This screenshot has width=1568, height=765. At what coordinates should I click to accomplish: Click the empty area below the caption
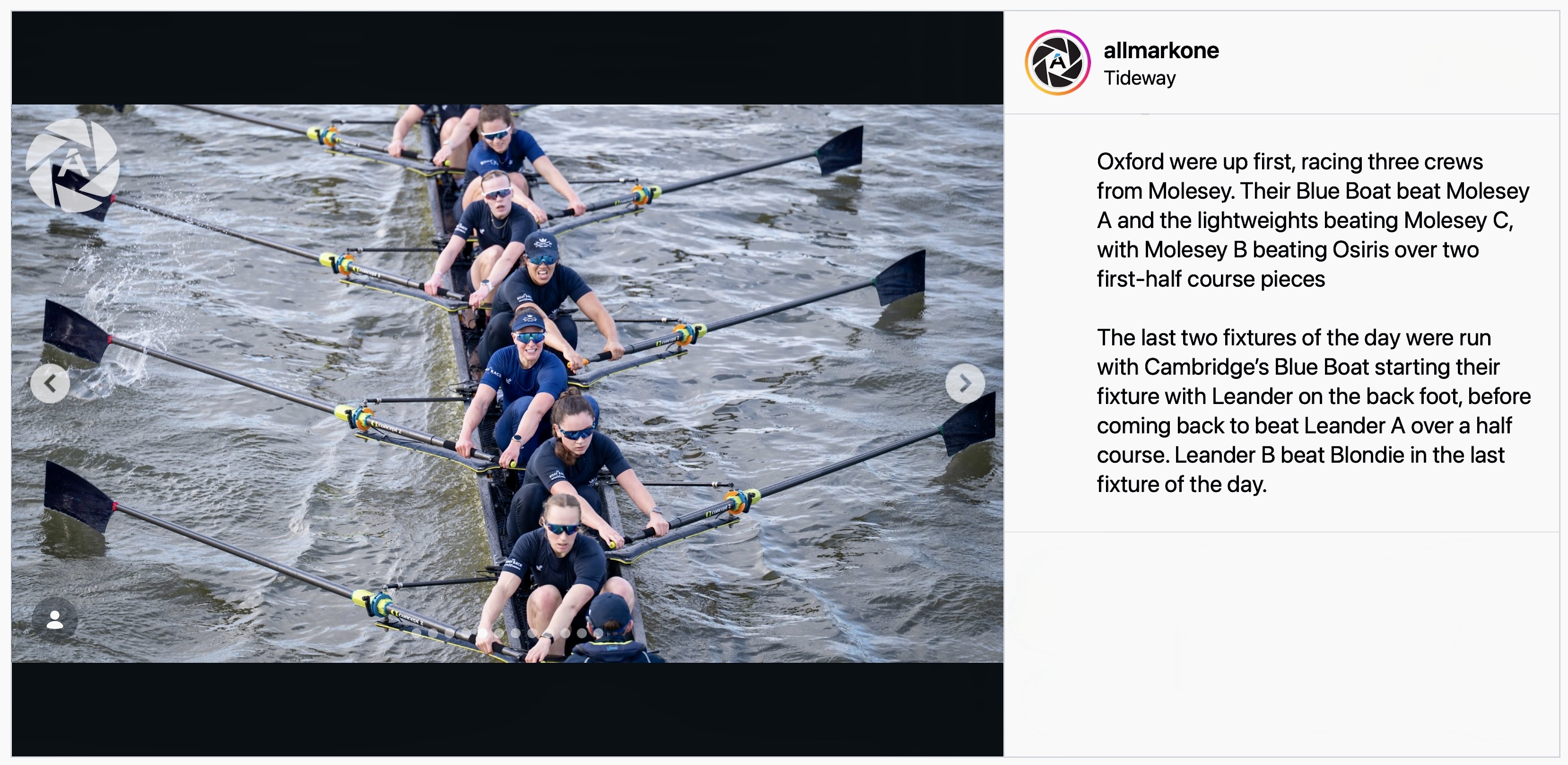tap(1281, 644)
